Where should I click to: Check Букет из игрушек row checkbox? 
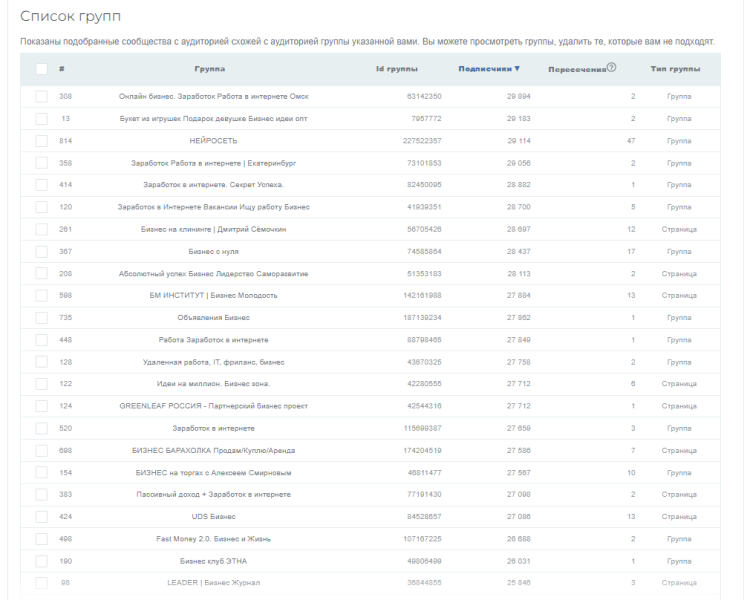click(42, 118)
